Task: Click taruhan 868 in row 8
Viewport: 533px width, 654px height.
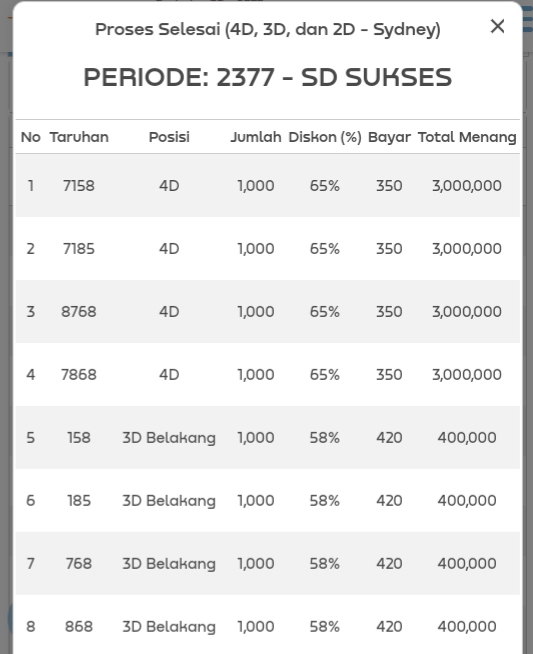Action: click(x=79, y=626)
